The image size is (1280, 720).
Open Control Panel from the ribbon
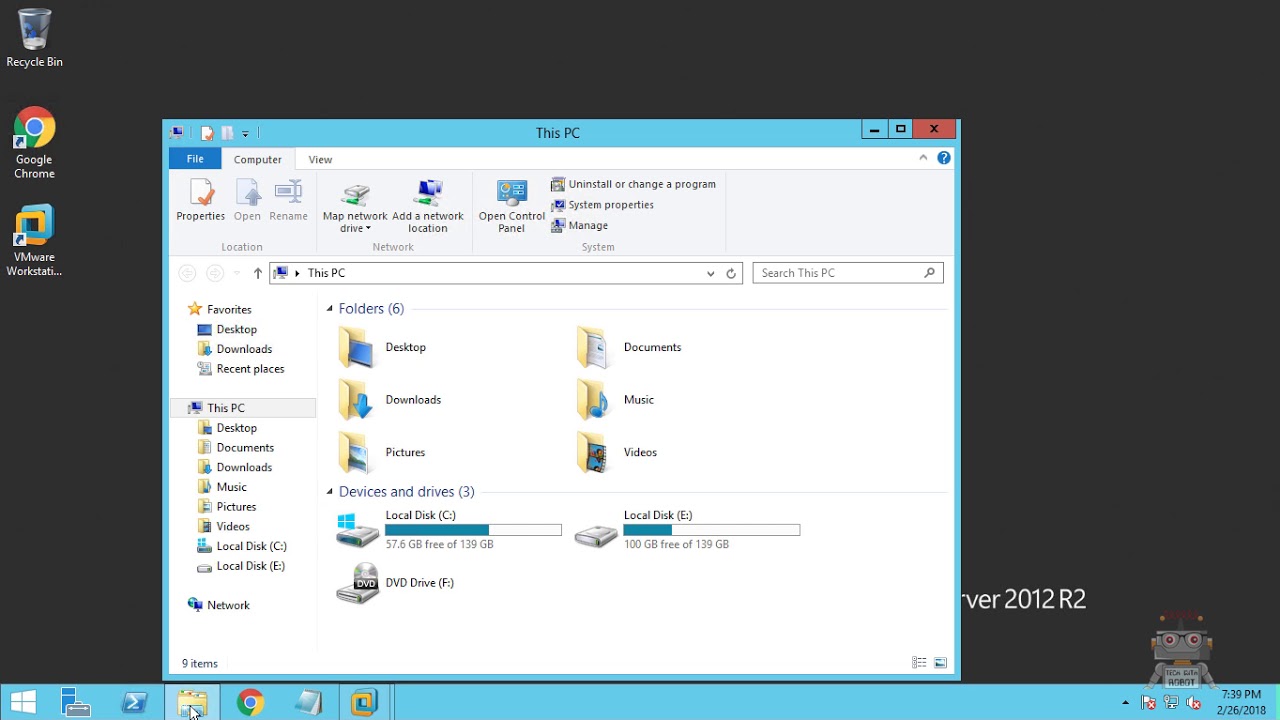(x=511, y=206)
